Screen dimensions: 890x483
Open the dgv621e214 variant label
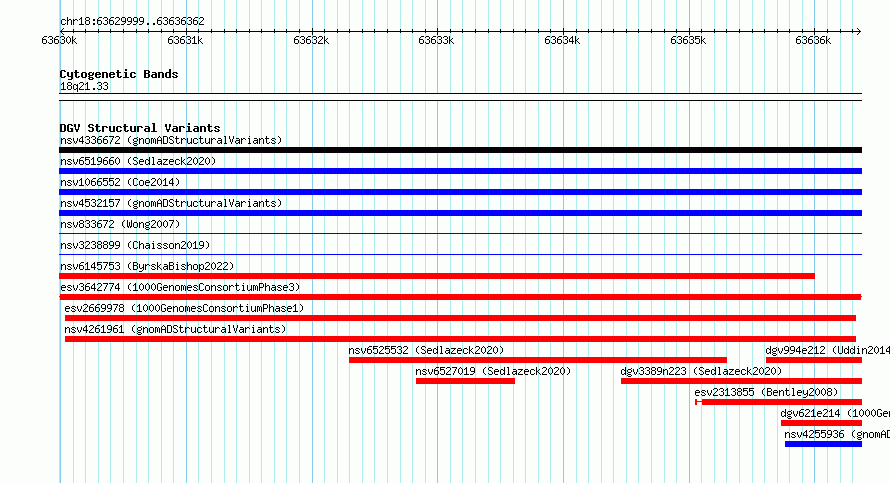point(835,413)
